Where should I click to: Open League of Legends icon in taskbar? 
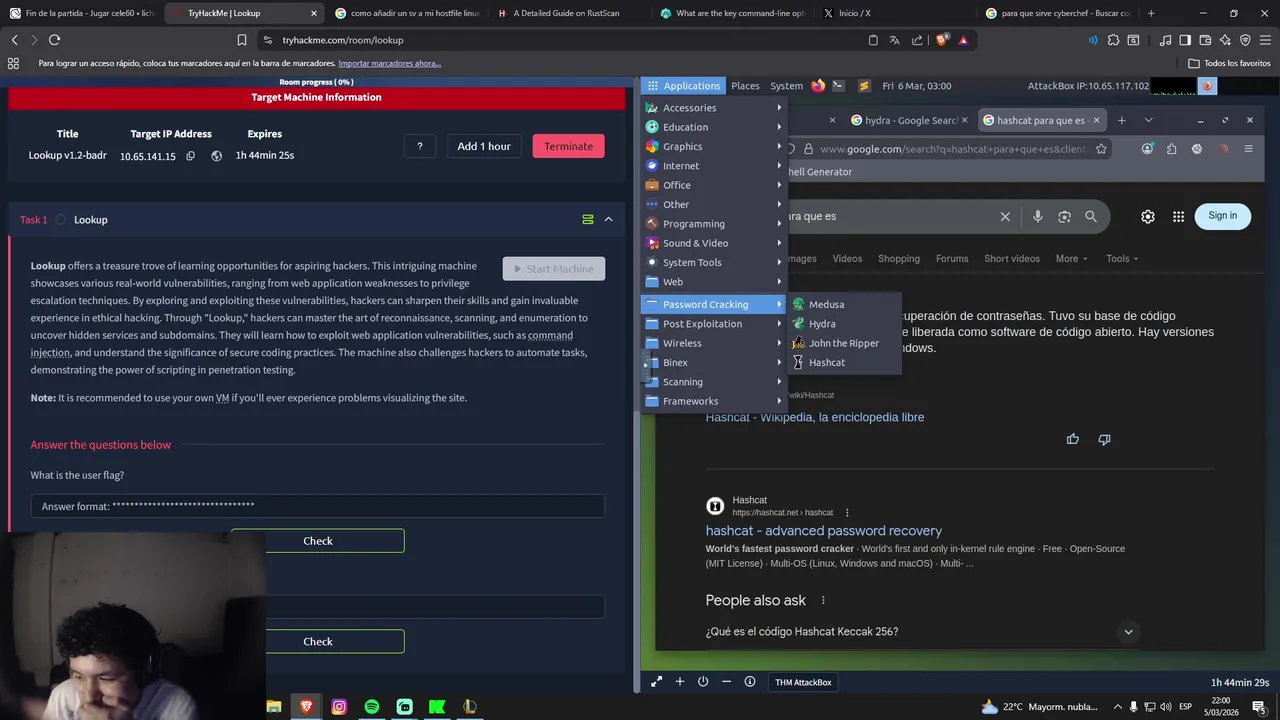click(x=470, y=706)
